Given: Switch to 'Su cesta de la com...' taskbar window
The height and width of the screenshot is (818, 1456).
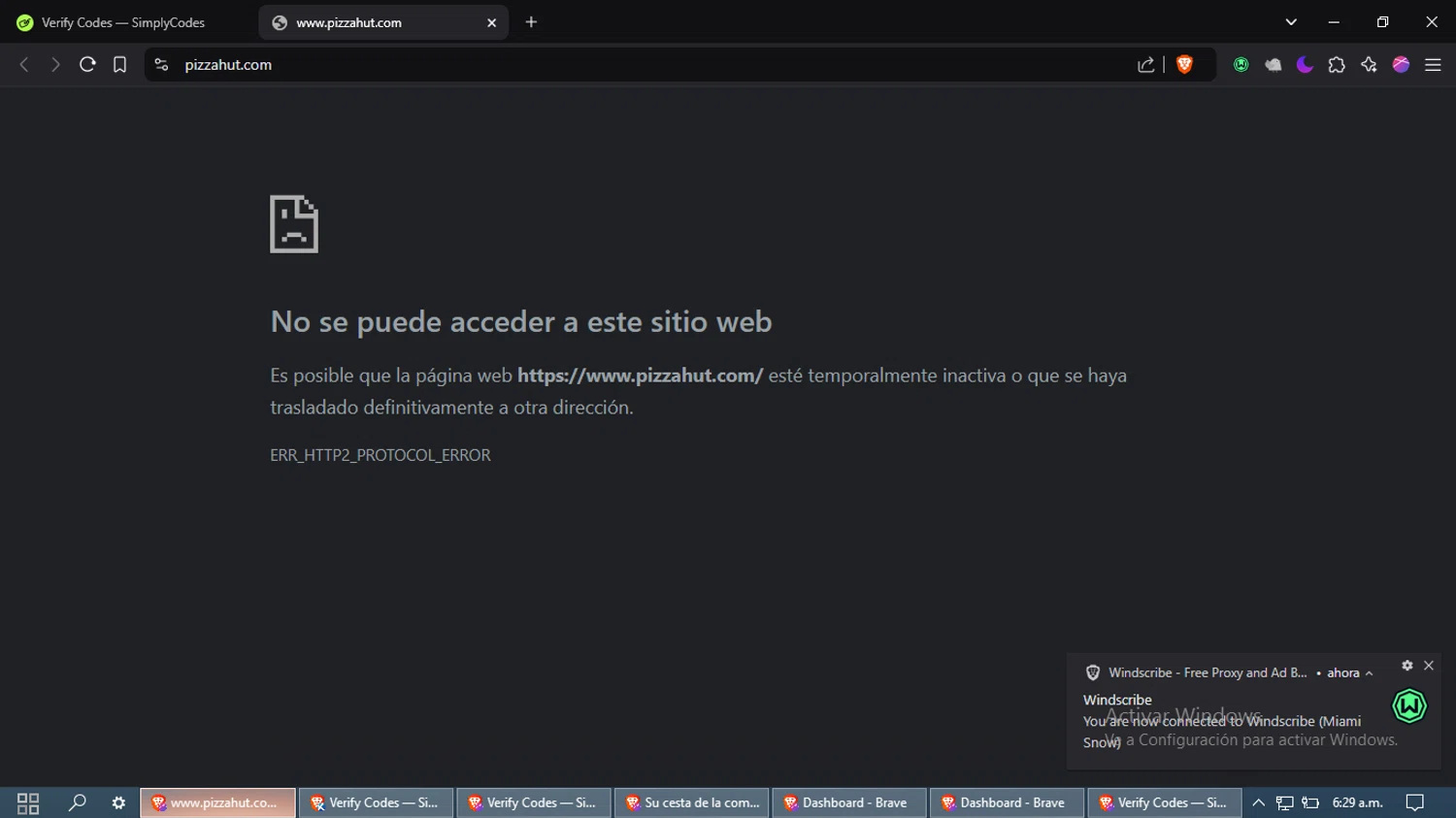Looking at the screenshot, I should 691,802.
